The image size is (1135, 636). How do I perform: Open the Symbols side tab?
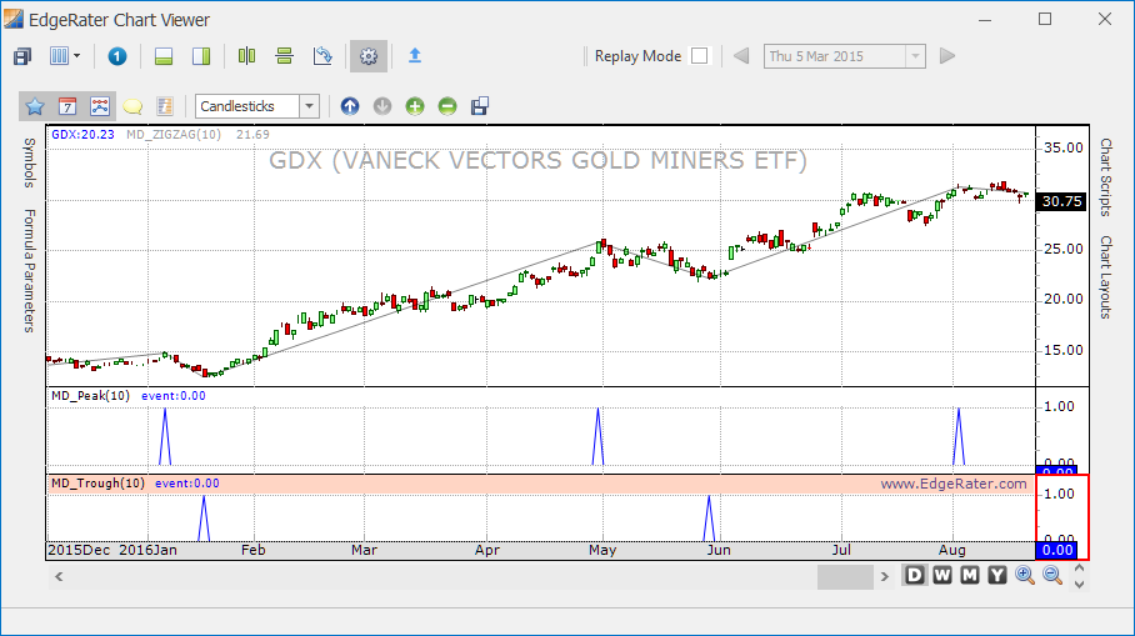pos(29,163)
